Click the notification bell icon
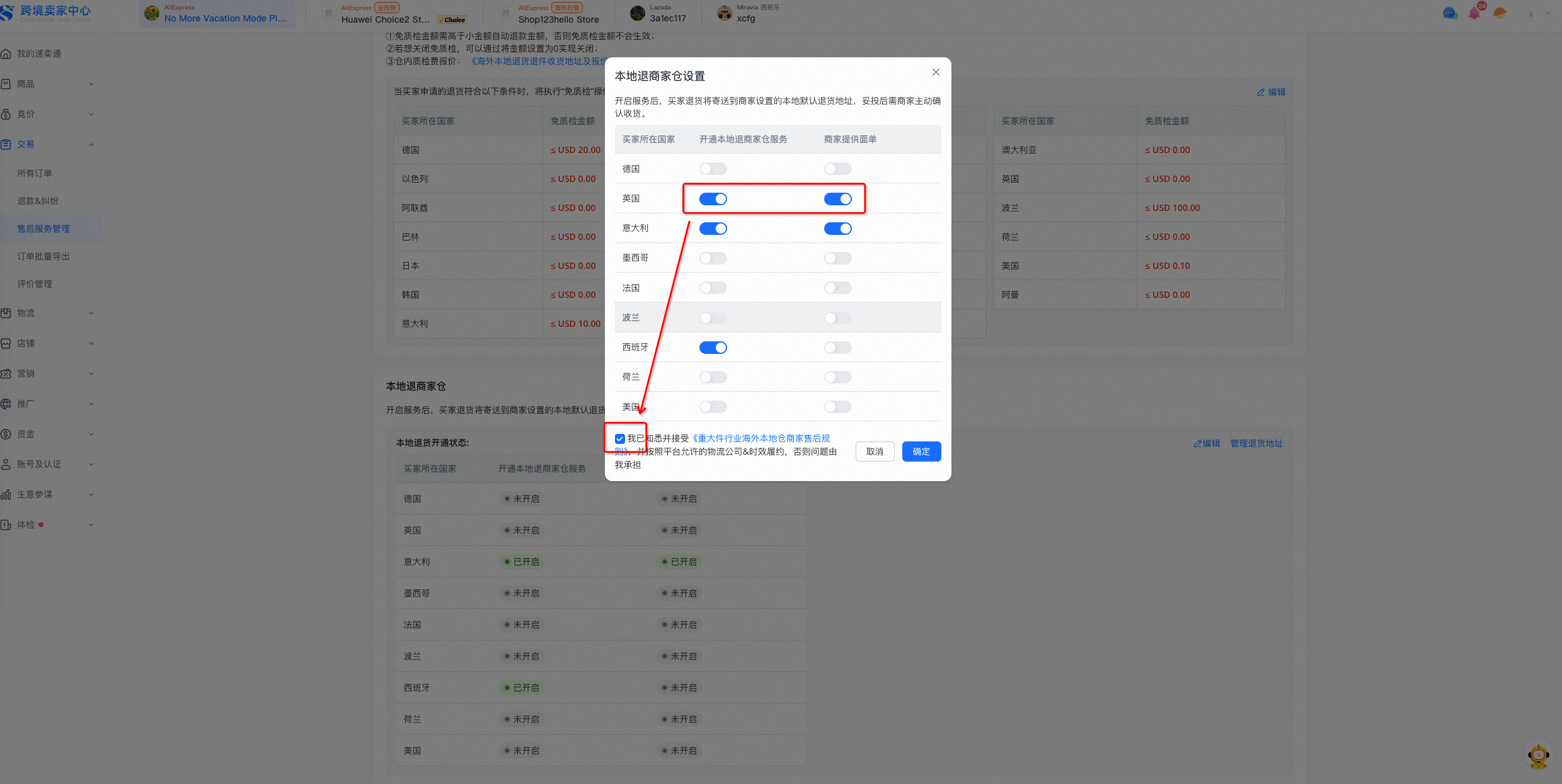 (x=1474, y=13)
